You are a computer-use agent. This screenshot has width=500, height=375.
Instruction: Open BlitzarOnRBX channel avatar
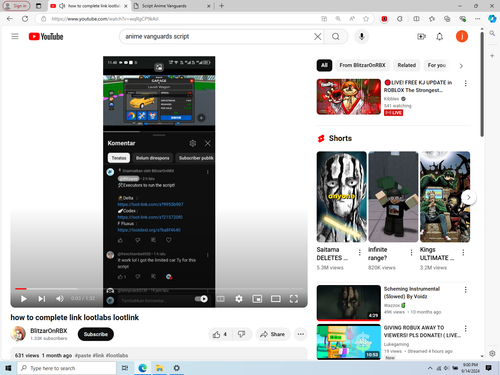[x=18, y=334]
